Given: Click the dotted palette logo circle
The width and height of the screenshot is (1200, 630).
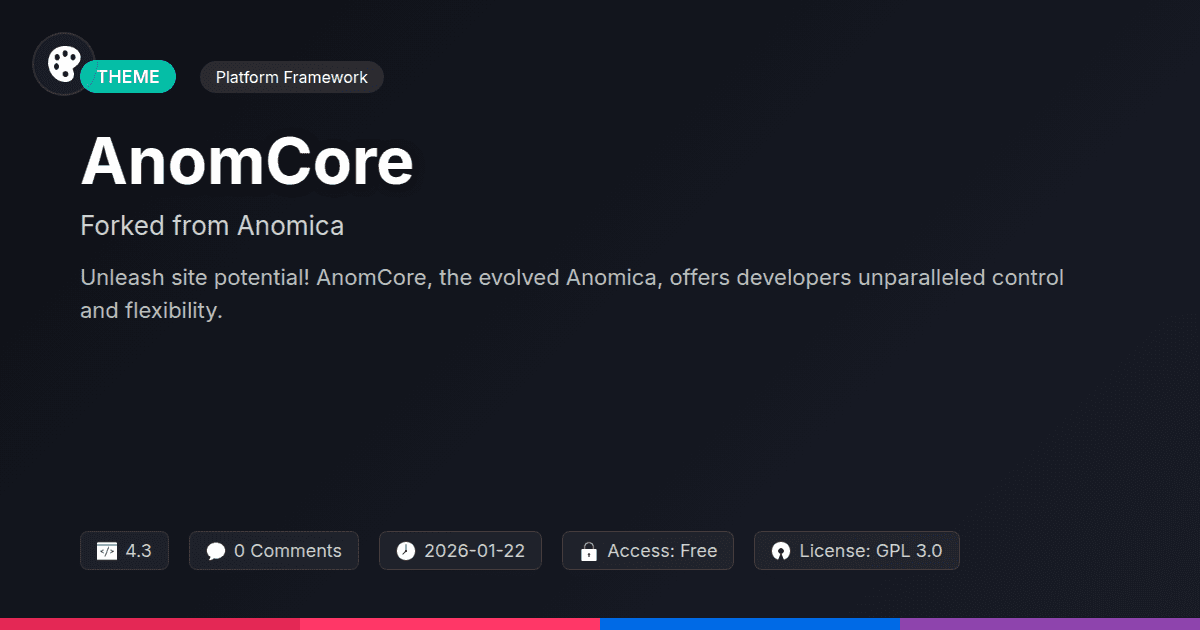Looking at the screenshot, I should click(63, 63).
